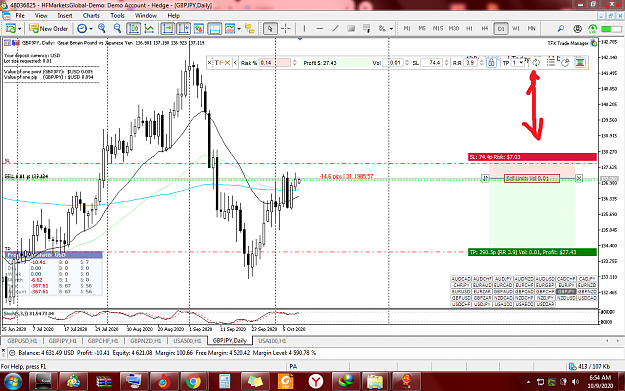Click the green signals icon
Screen dimensions: 625x391
tap(593, 29)
